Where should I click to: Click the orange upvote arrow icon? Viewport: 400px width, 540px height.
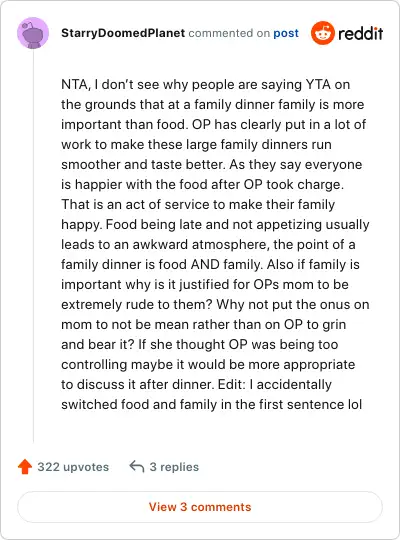[x=25, y=467]
